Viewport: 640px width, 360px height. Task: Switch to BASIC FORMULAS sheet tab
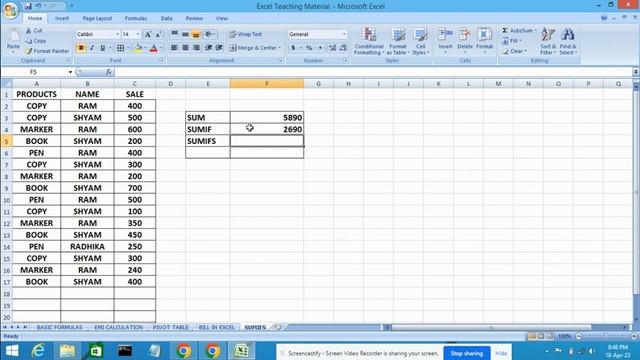(x=60, y=327)
